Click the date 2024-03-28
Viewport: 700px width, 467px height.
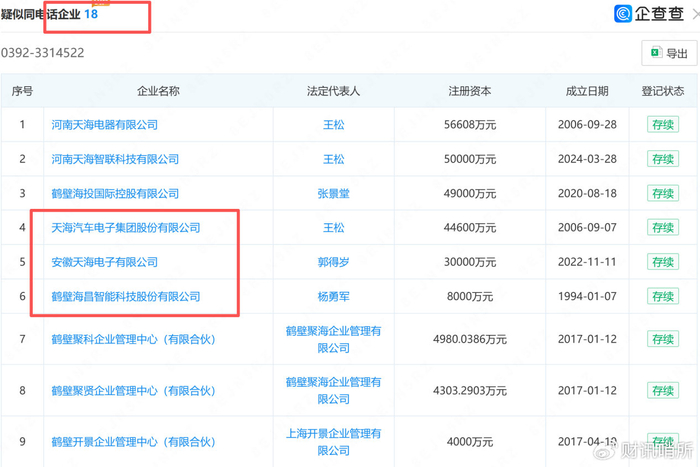pyautogui.click(x=587, y=159)
